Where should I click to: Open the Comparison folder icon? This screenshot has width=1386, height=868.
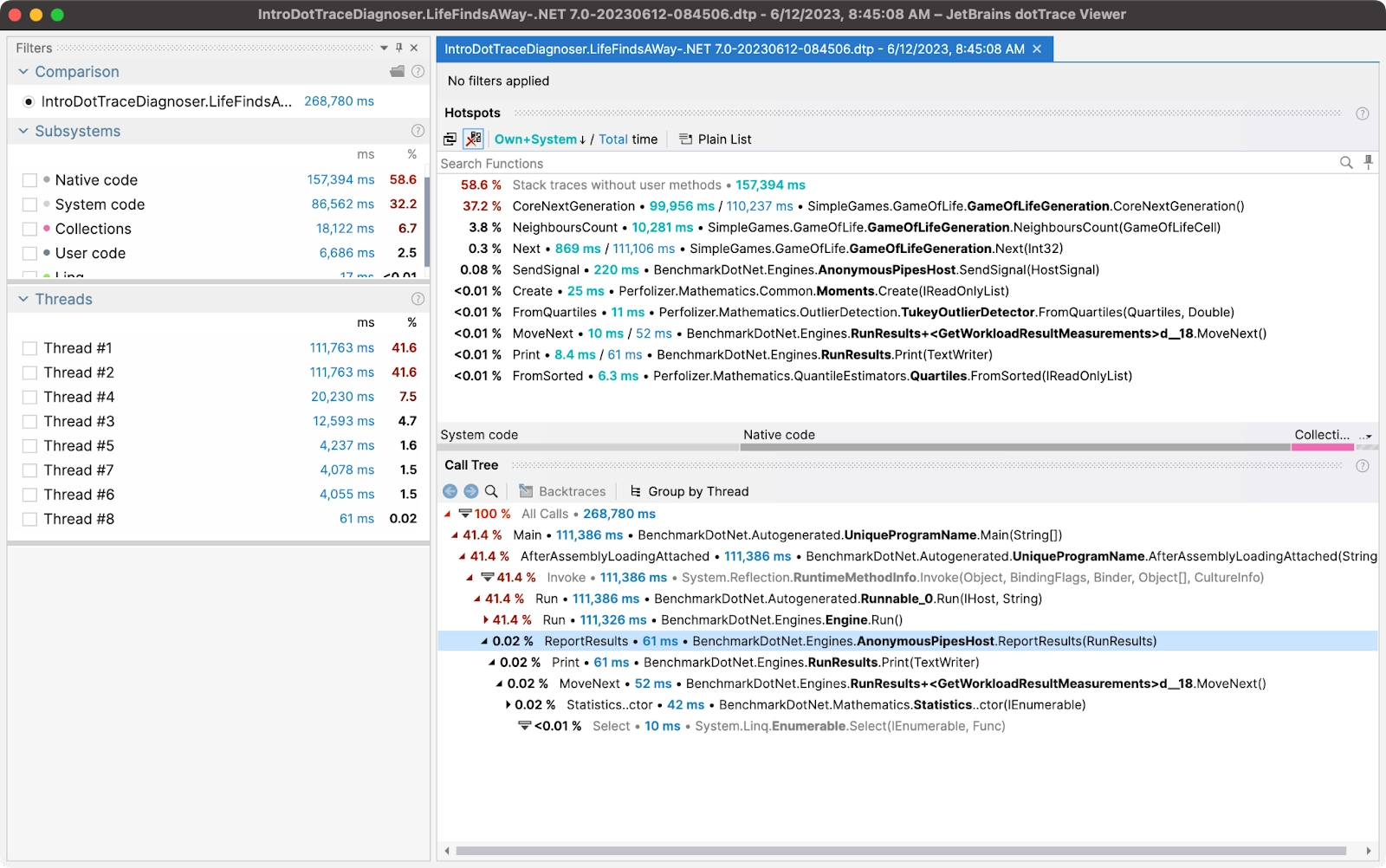coord(397,71)
